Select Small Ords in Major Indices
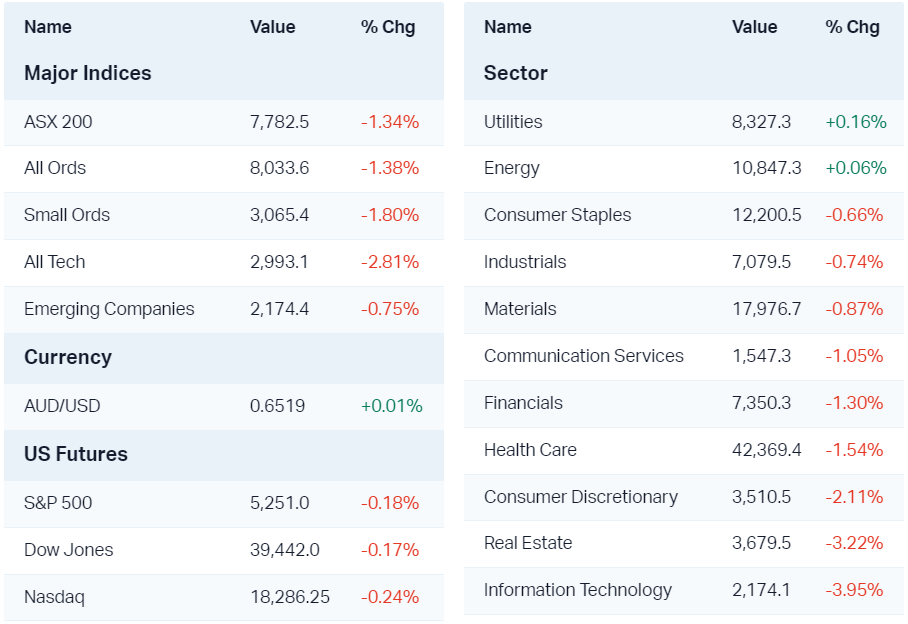This screenshot has height=624, width=908. 67,215
